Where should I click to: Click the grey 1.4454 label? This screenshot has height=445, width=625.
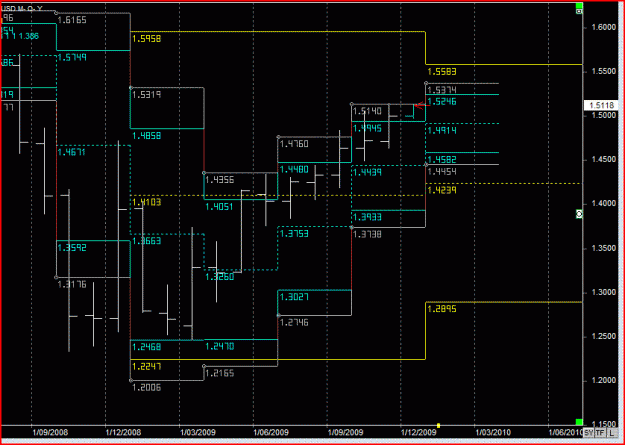click(442, 172)
